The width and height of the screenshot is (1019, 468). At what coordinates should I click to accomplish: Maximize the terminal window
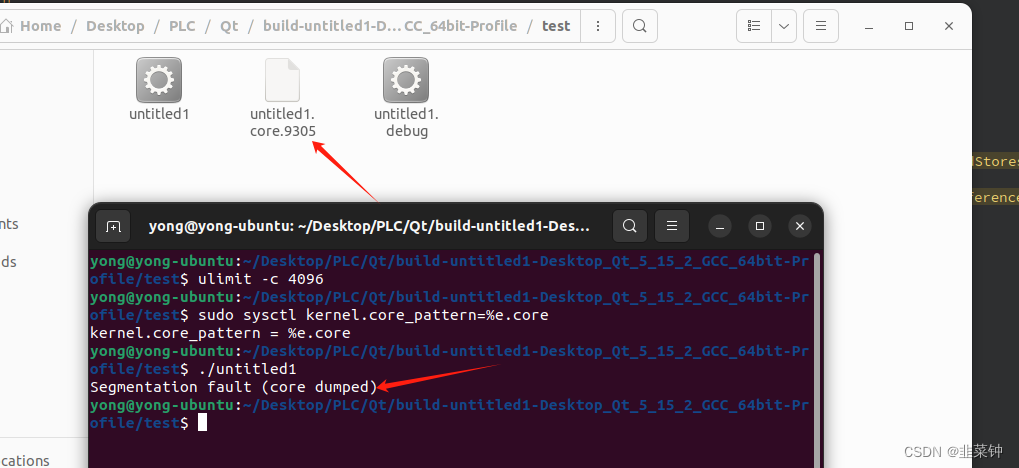point(760,226)
